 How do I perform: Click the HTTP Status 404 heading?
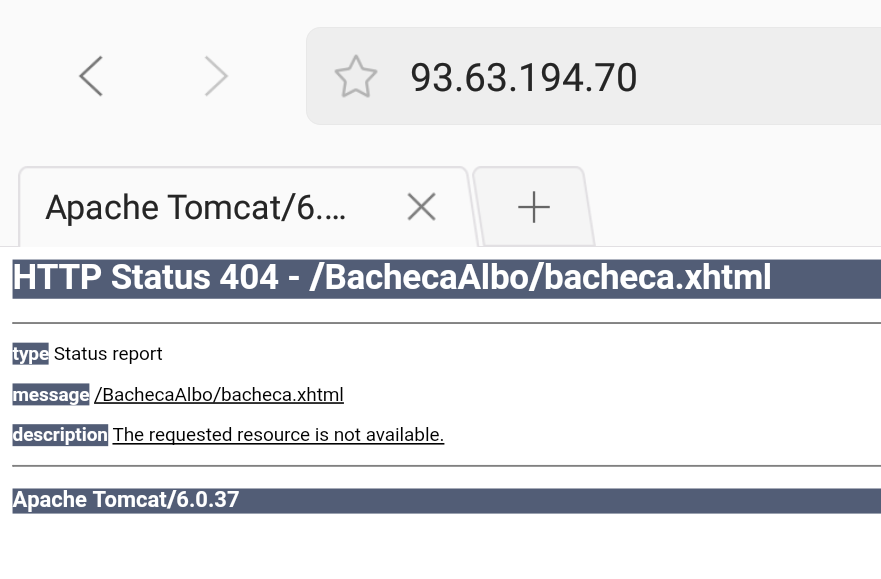[x=392, y=277]
